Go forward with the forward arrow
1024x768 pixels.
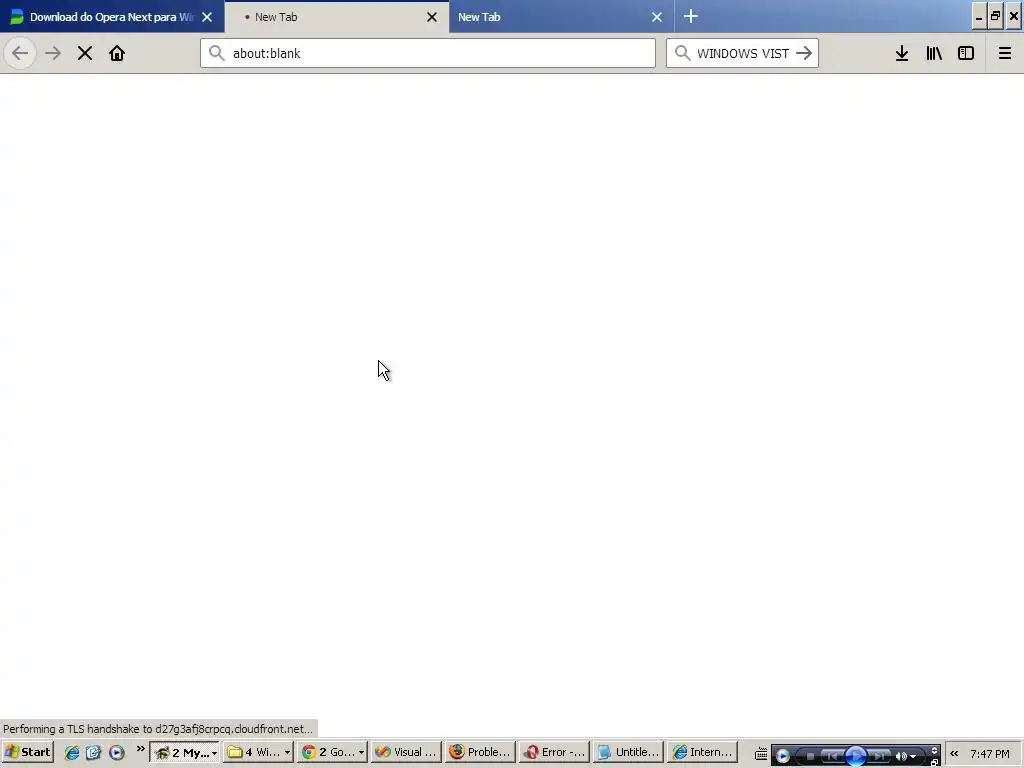53,53
